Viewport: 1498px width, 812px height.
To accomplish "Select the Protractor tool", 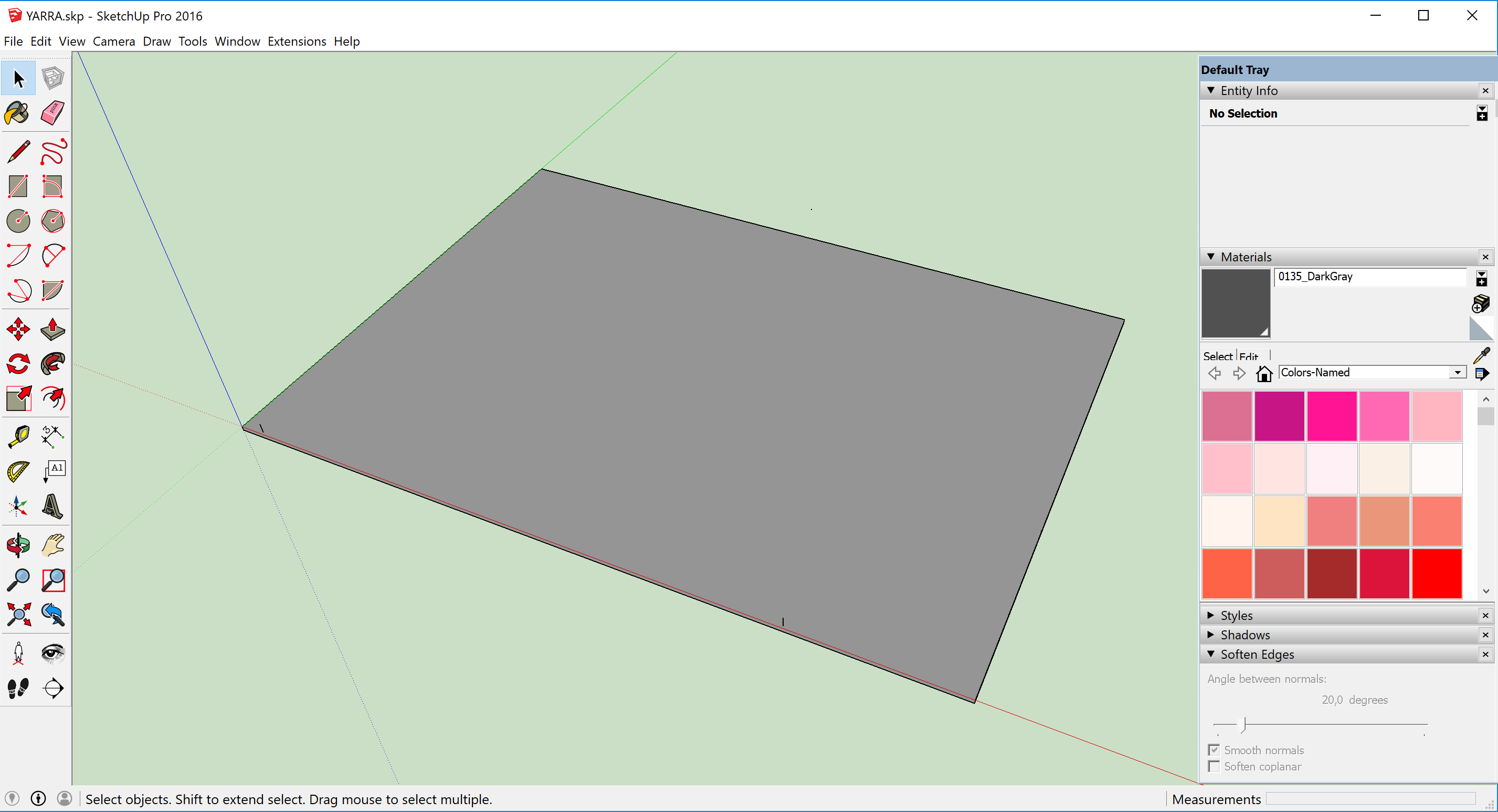I will click(18, 471).
